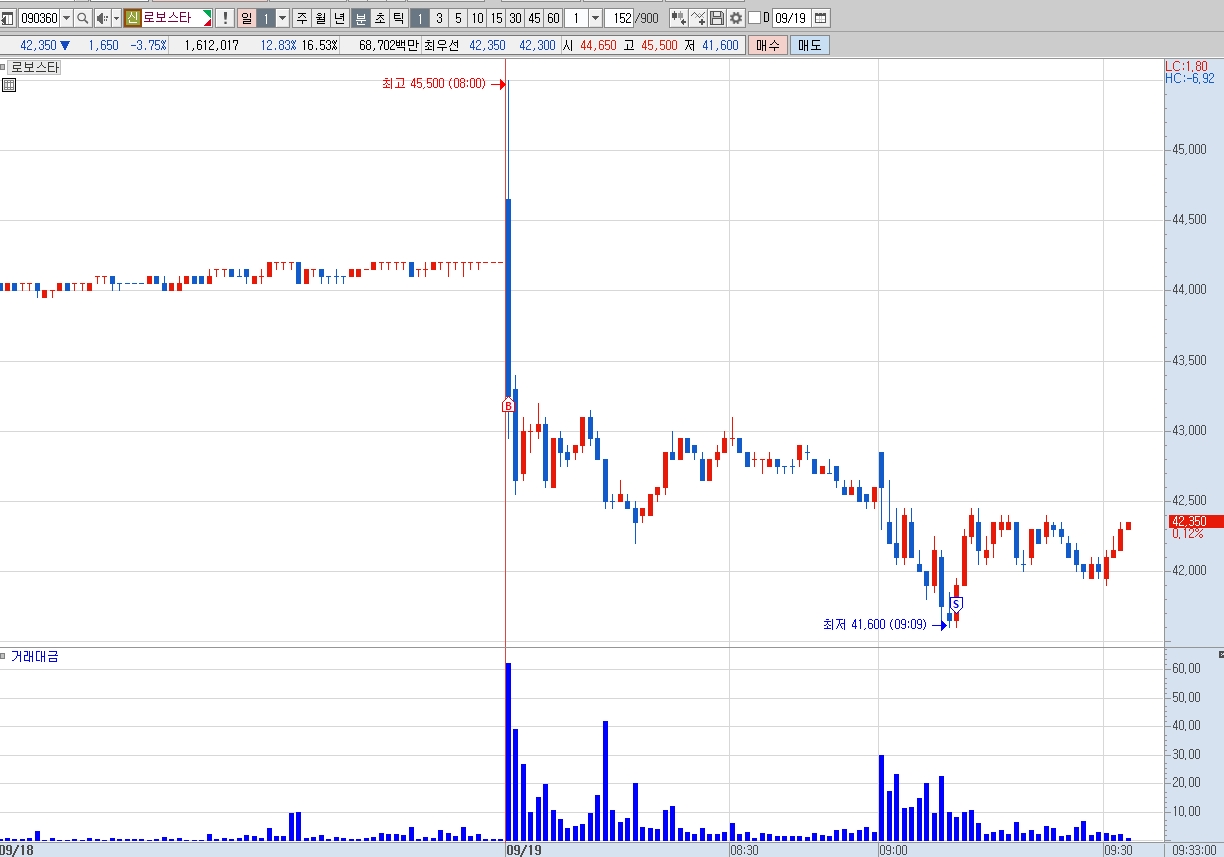Click the stock search magnifier icon
1224x857 pixels.
click(x=83, y=18)
